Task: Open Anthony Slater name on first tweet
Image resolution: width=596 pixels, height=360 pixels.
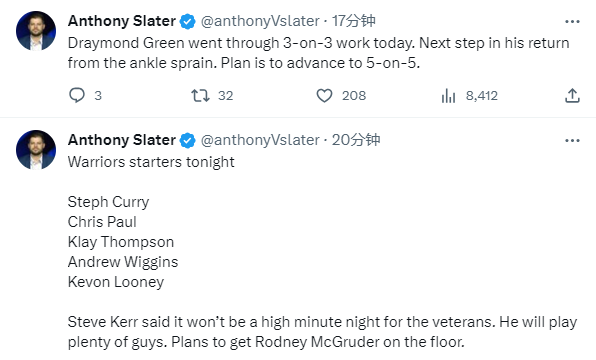Action: tap(122, 21)
